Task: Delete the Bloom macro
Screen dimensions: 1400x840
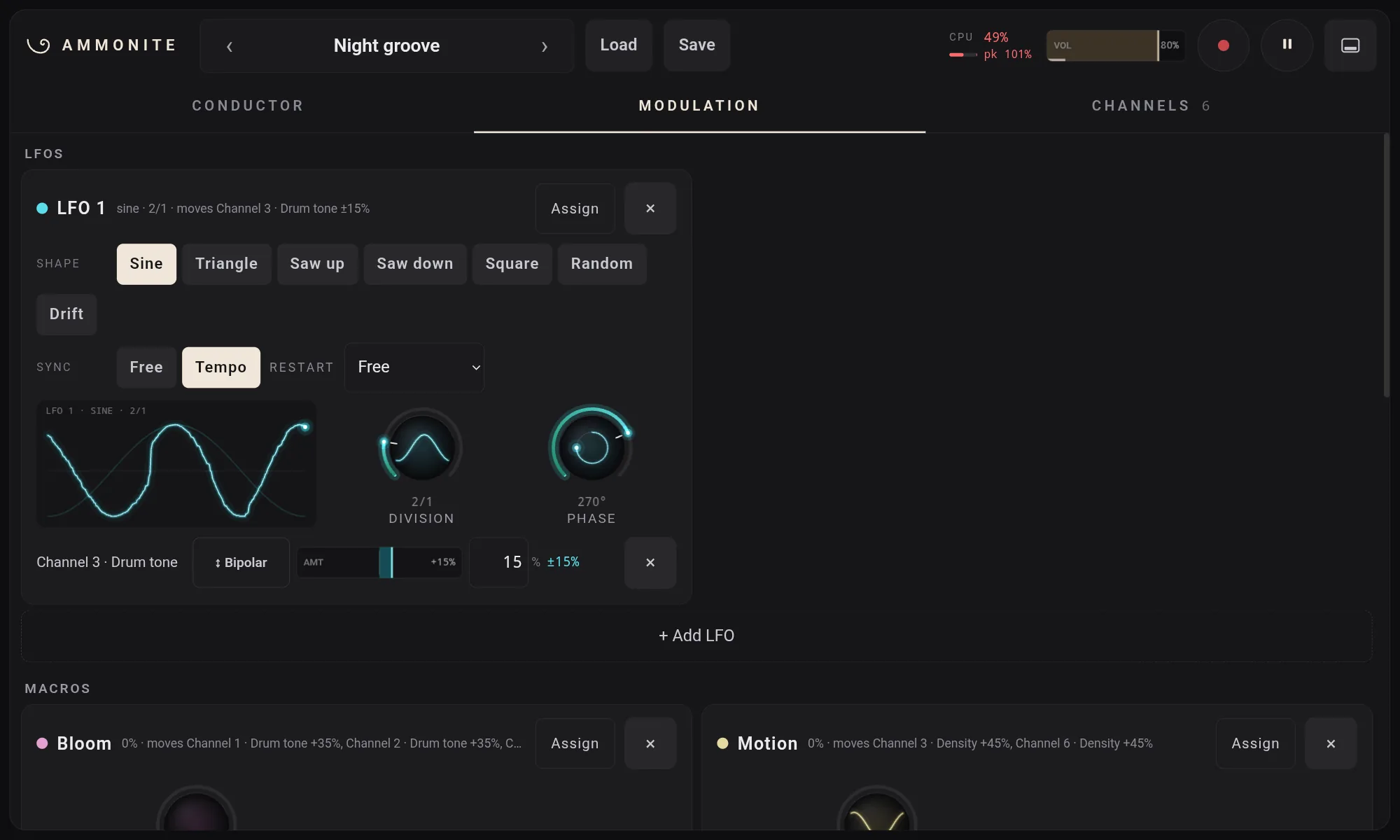Action: pyautogui.click(x=650, y=743)
